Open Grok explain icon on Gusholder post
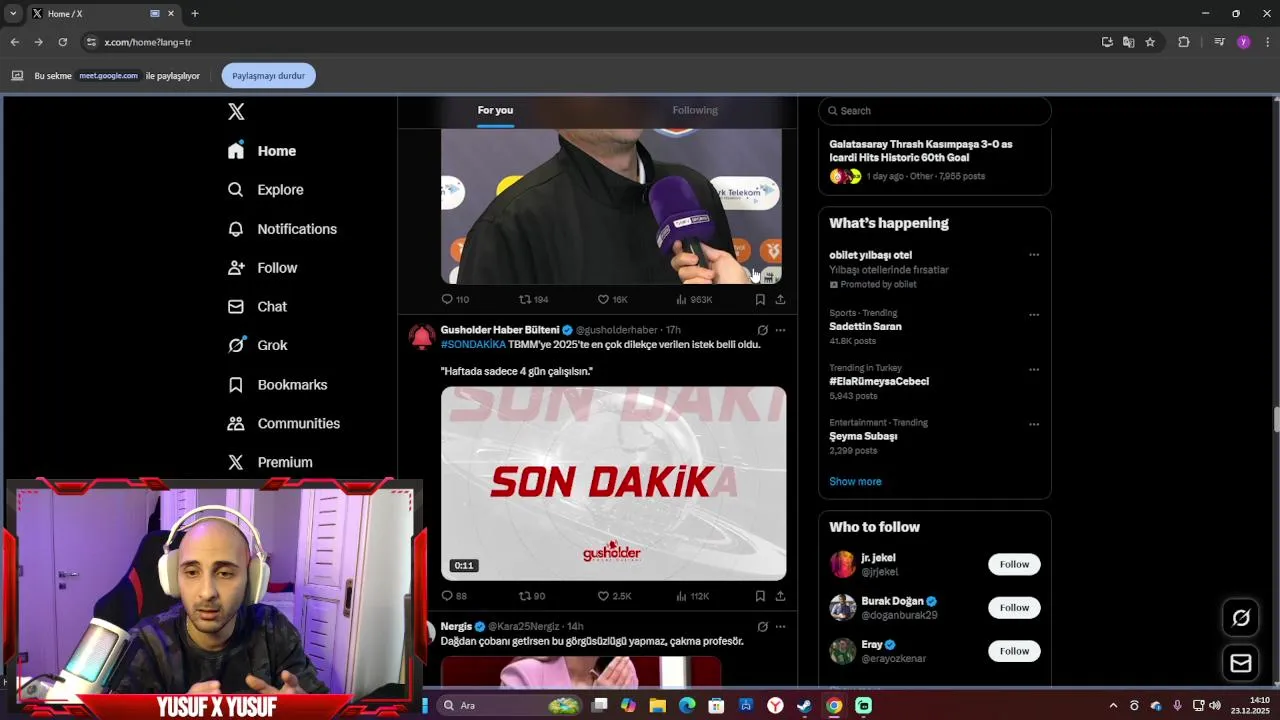 point(762,330)
